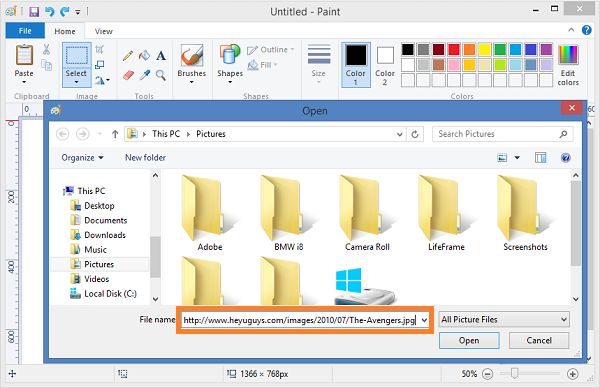Toggle the preview pane icon
Screen dimensions: 600x388
(x=540, y=158)
